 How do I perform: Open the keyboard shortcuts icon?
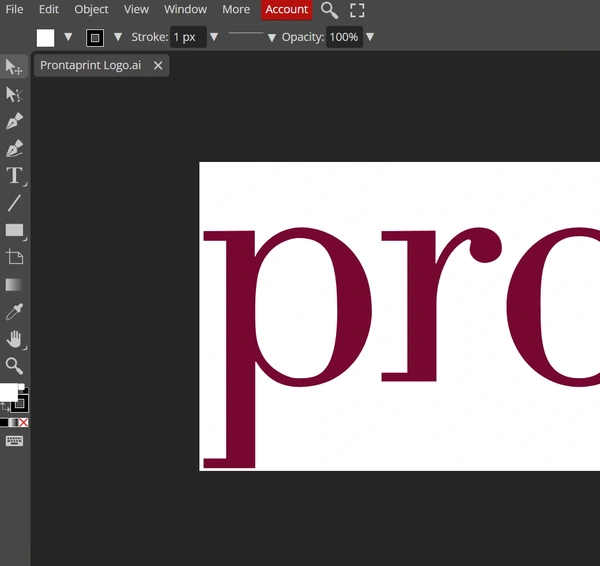14,441
